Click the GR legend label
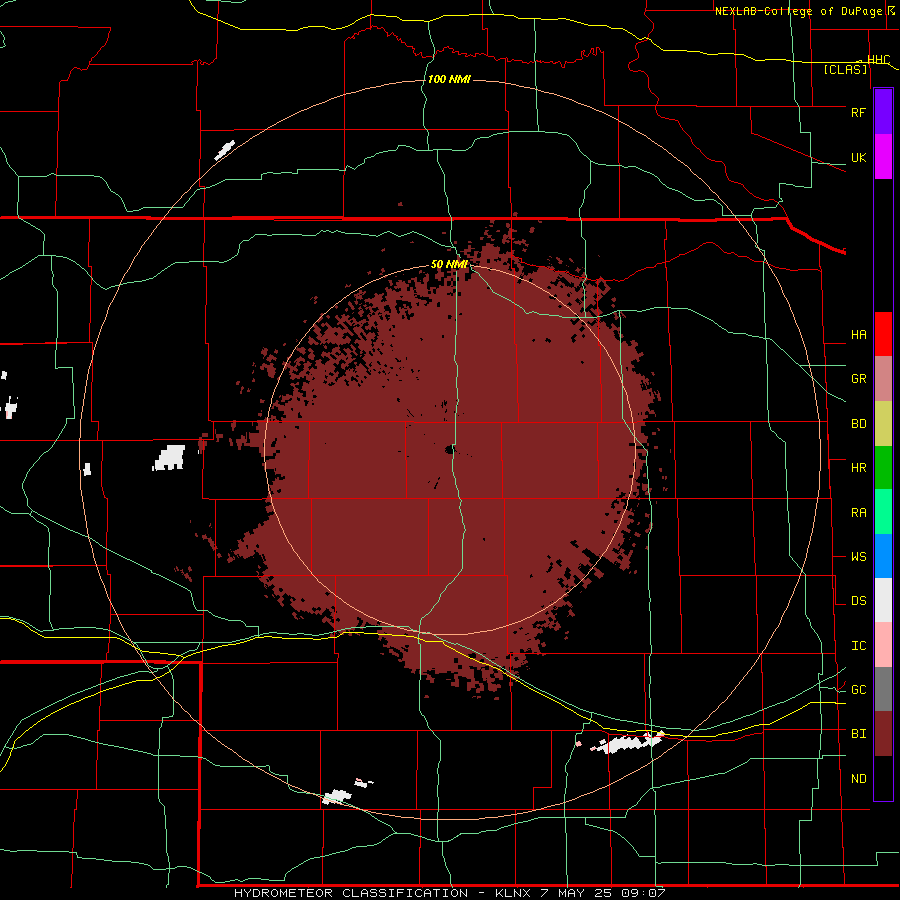The width and height of the screenshot is (900, 900). [x=858, y=379]
